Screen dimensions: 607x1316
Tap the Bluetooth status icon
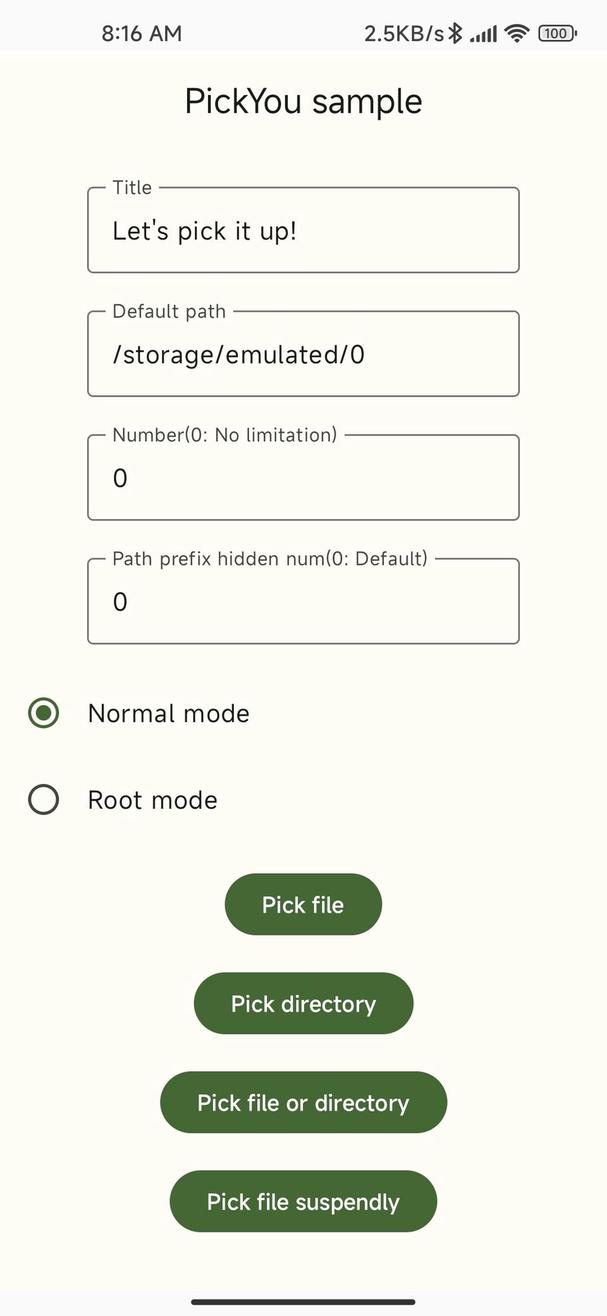[x=455, y=33]
